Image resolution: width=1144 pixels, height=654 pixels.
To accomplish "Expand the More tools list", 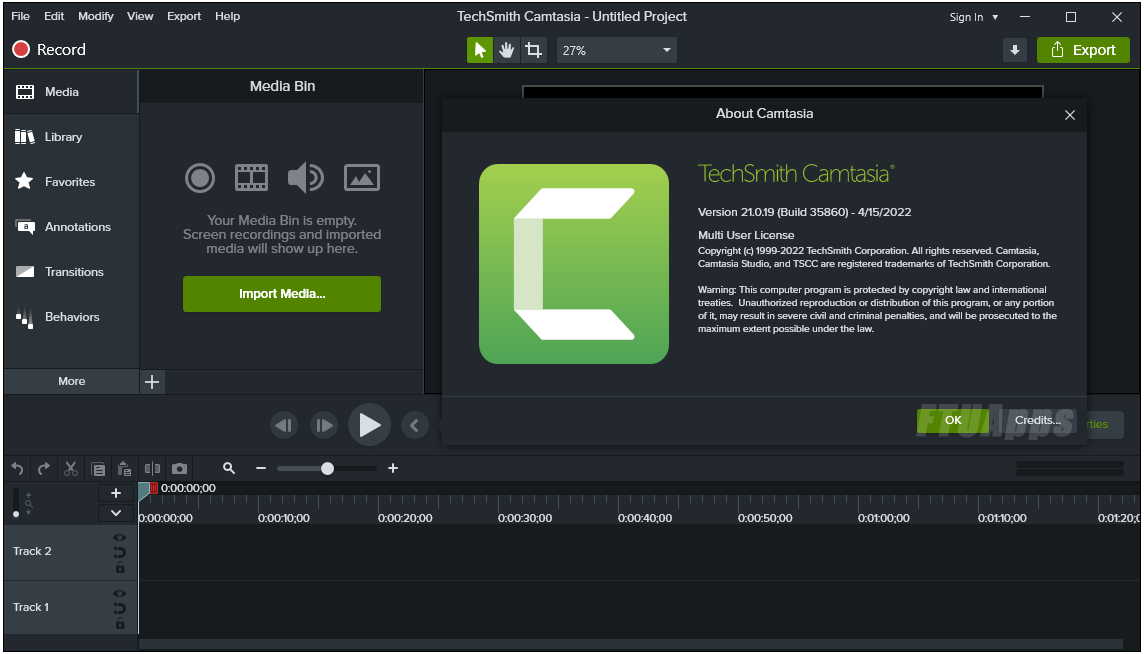I will tap(72, 381).
